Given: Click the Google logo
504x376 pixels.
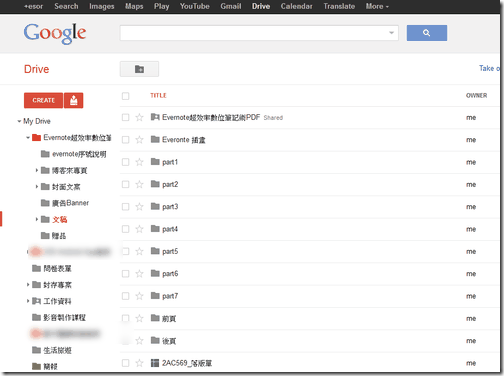Looking at the screenshot, I should (55, 33).
